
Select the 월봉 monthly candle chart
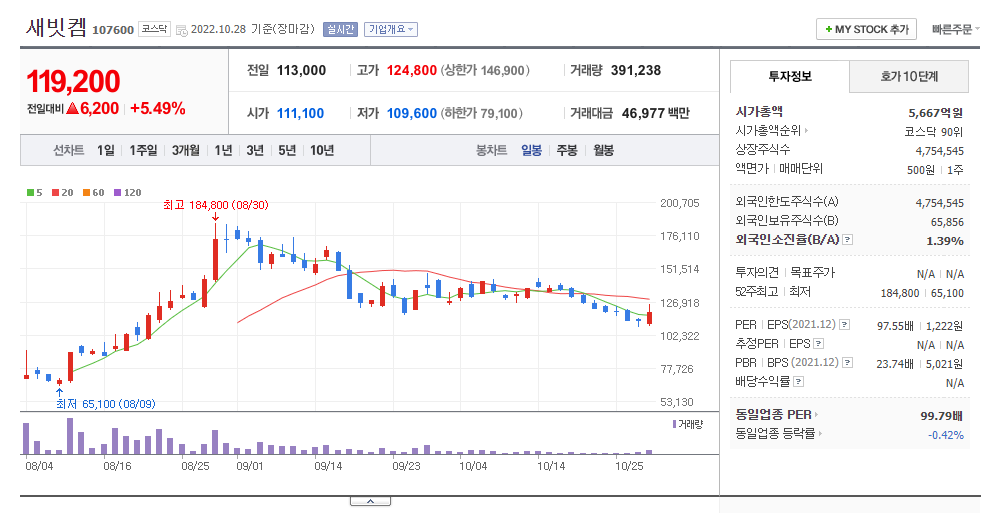603,150
